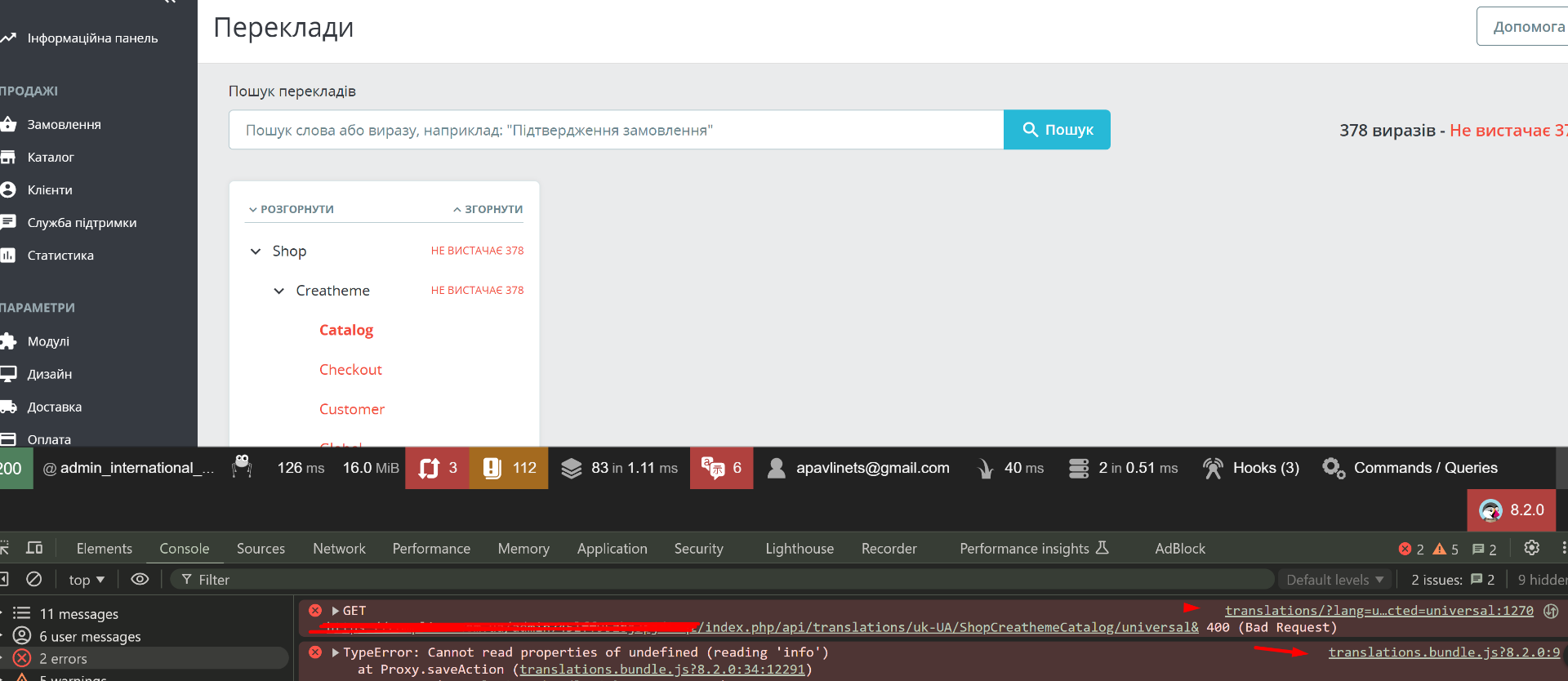Viewport: 1568px width, 681px height.
Task: Open the redirects panel showing 3
Action: [x=437, y=468]
